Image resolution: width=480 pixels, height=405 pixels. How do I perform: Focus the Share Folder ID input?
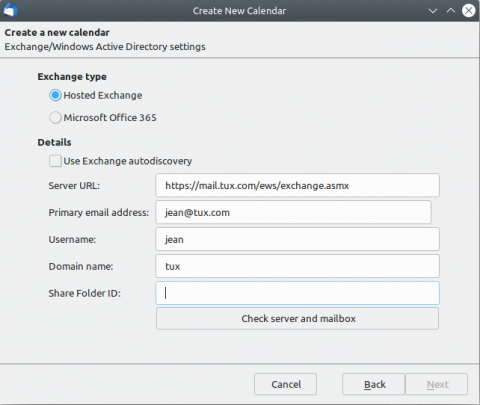coord(297,293)
